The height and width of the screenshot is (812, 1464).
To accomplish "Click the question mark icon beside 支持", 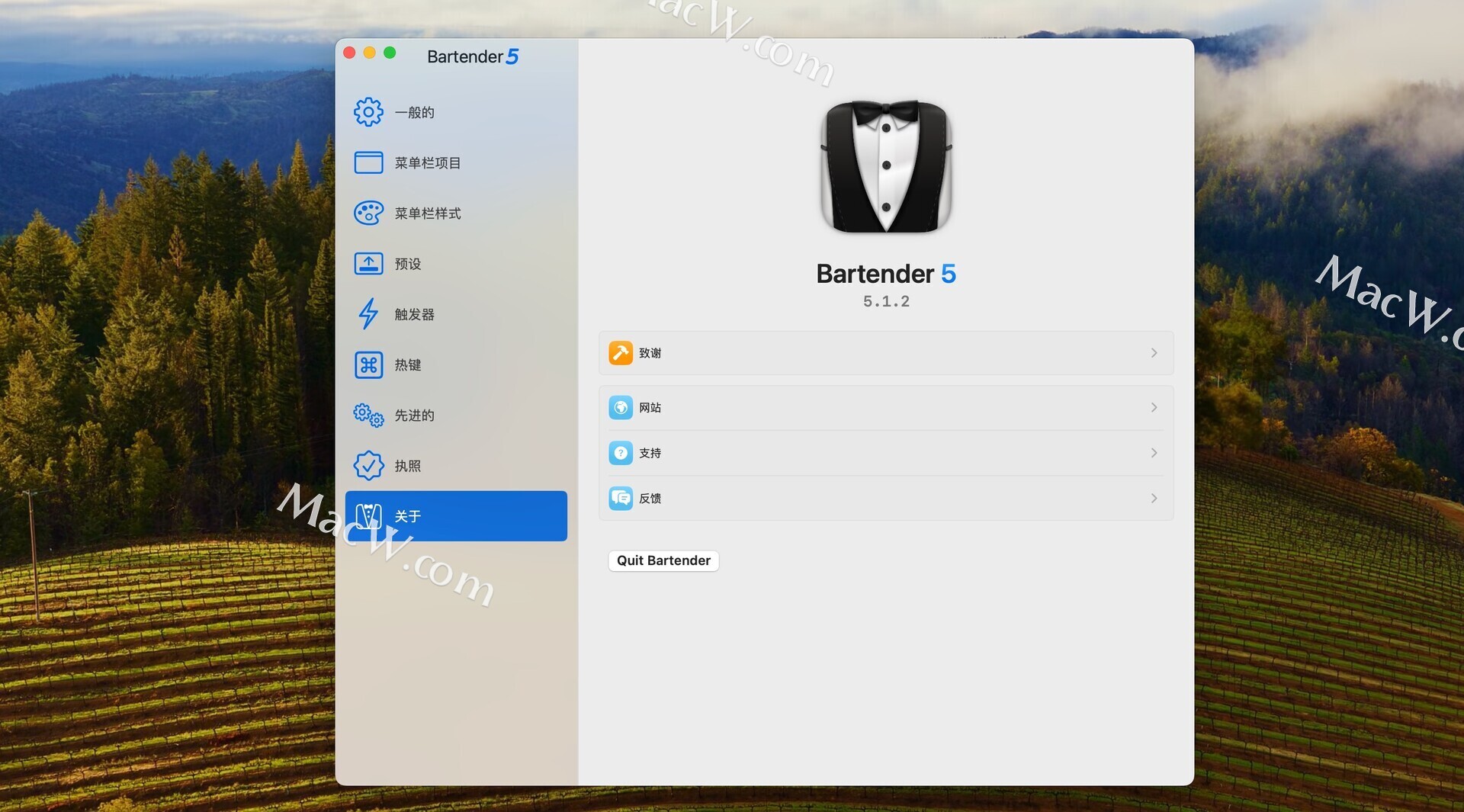I will (x=621, y=453).
